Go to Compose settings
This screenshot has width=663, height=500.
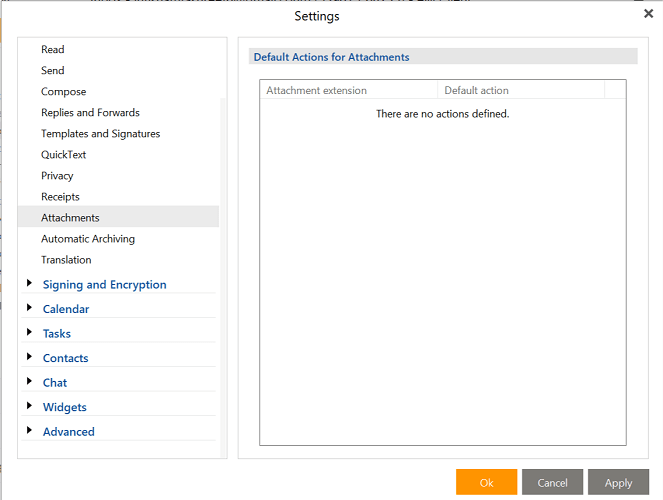pos(64,91)
